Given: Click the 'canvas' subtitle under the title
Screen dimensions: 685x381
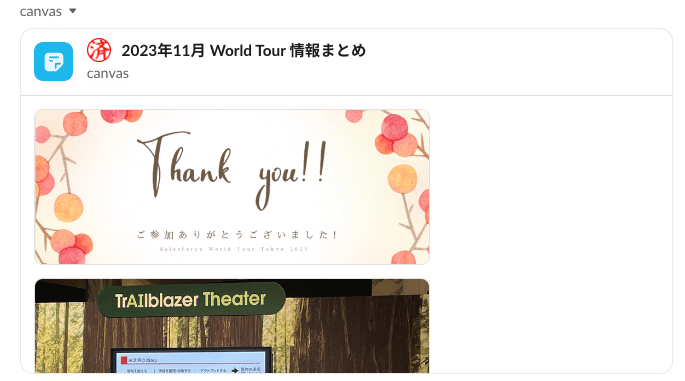Looking at the screenshot, I should click(107, 74).
